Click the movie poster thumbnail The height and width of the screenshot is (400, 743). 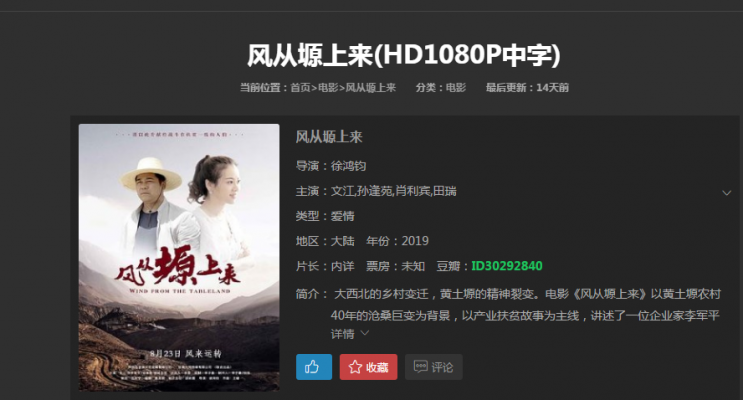click(x=179, y=257)
